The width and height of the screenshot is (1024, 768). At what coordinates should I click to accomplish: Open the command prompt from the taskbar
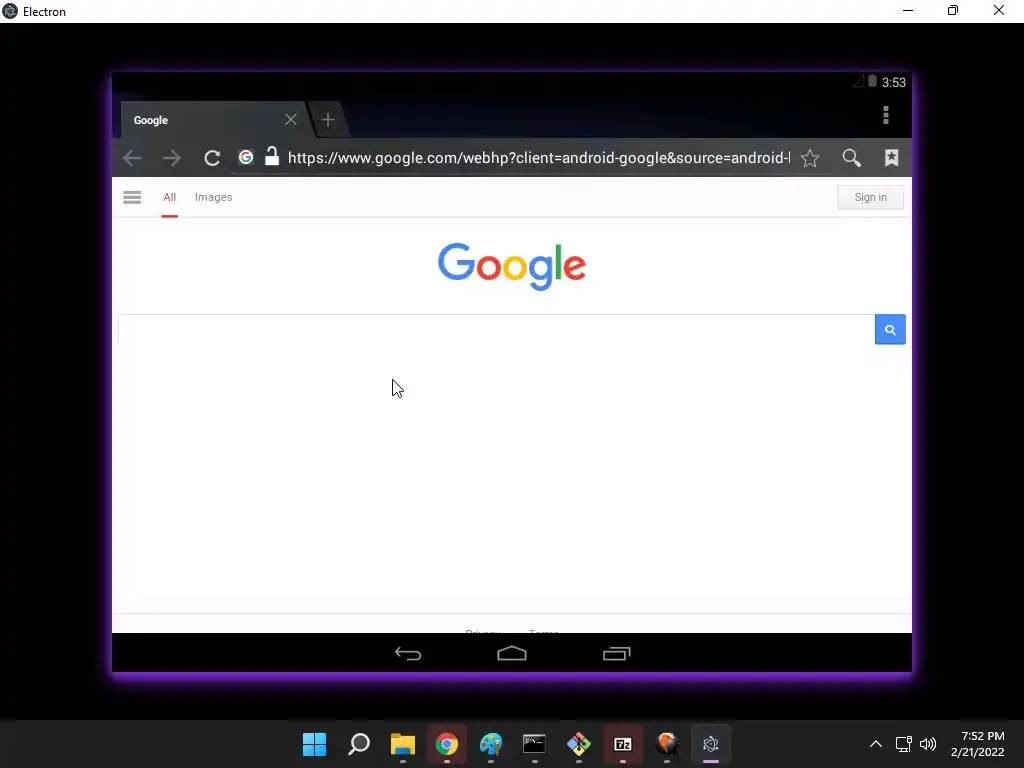click(535, 744)
